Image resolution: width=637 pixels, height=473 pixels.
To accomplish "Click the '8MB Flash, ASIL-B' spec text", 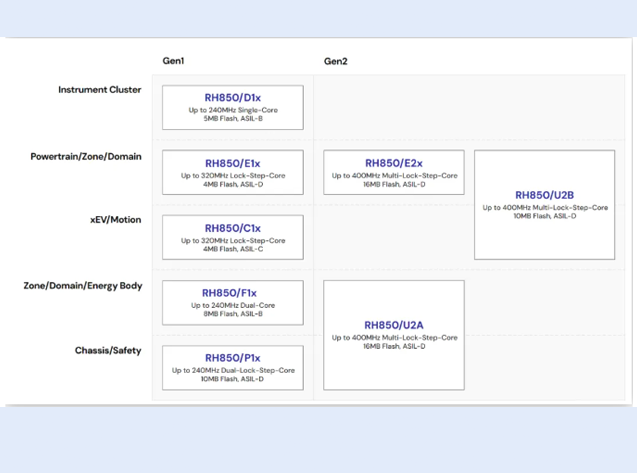I will (x=232, y=313).
